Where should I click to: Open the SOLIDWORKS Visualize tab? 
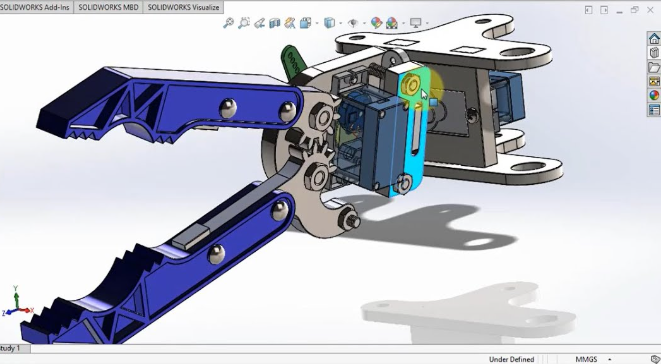pyautogui.click(x=183, y=7)
